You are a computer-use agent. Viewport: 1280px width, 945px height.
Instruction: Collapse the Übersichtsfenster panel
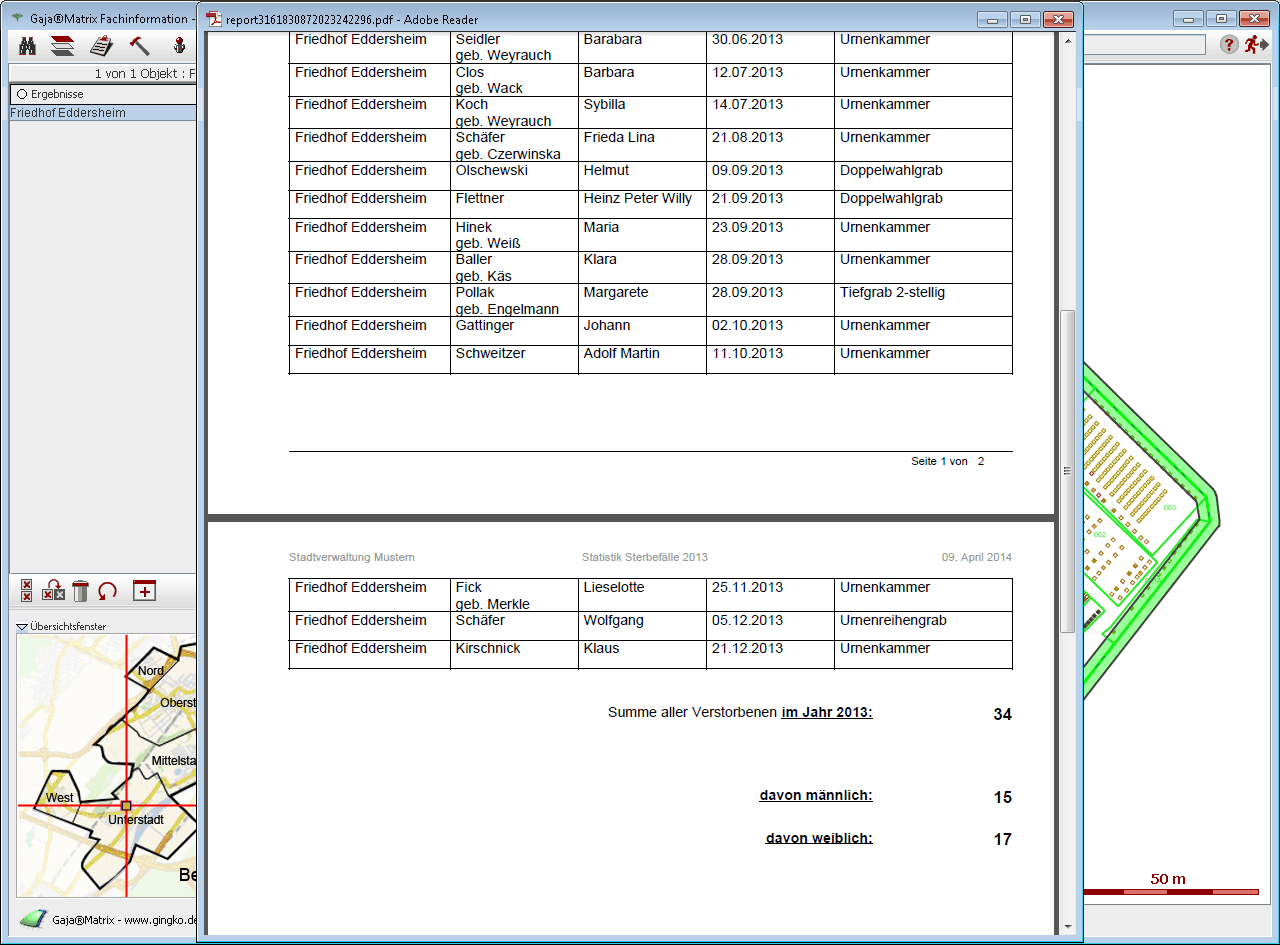(x=22, y=627)
